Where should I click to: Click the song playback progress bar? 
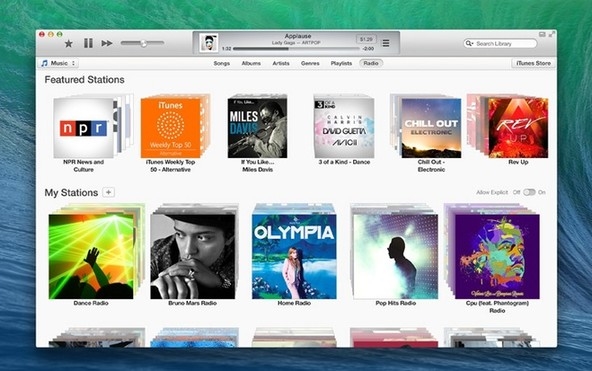[296, 49]
